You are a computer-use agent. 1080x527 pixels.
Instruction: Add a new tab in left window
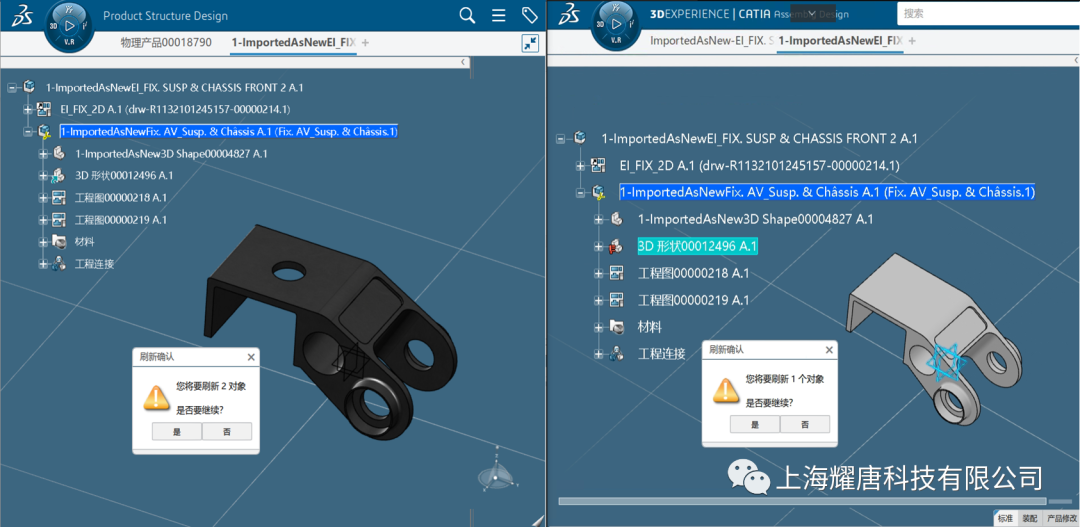click(365, 43)
